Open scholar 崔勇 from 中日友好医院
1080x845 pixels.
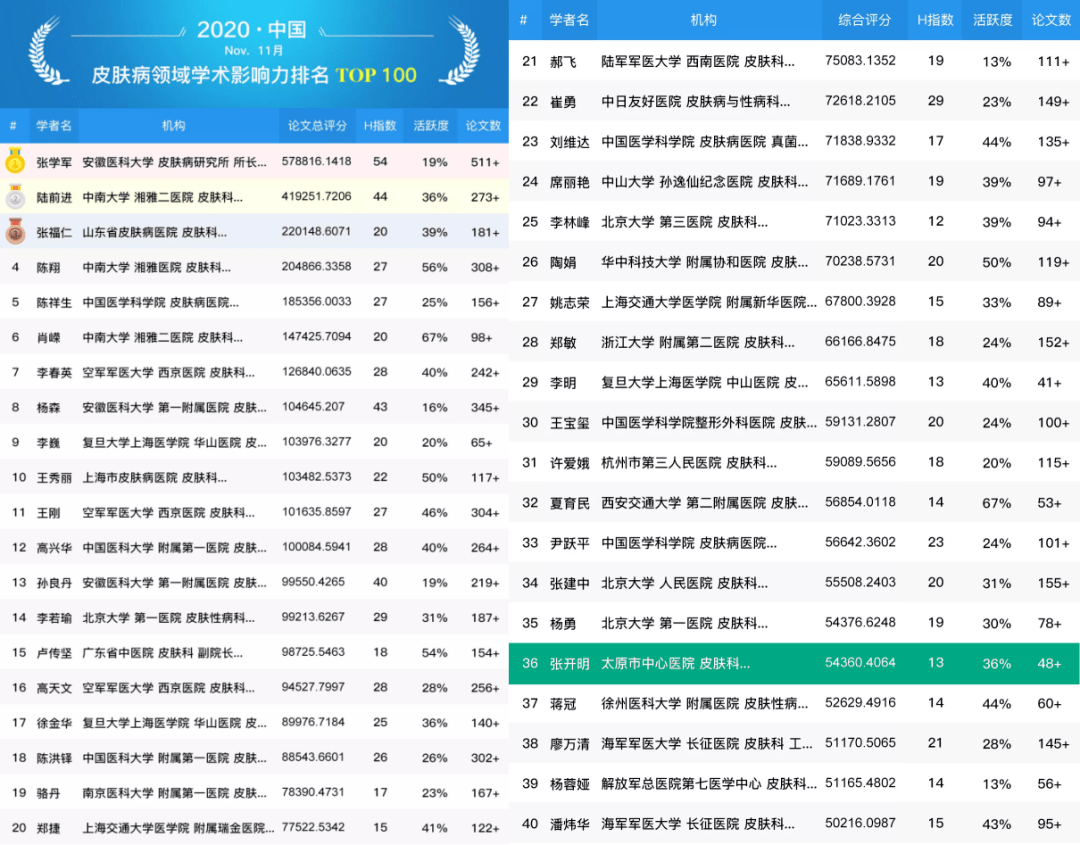click(563, 101)
